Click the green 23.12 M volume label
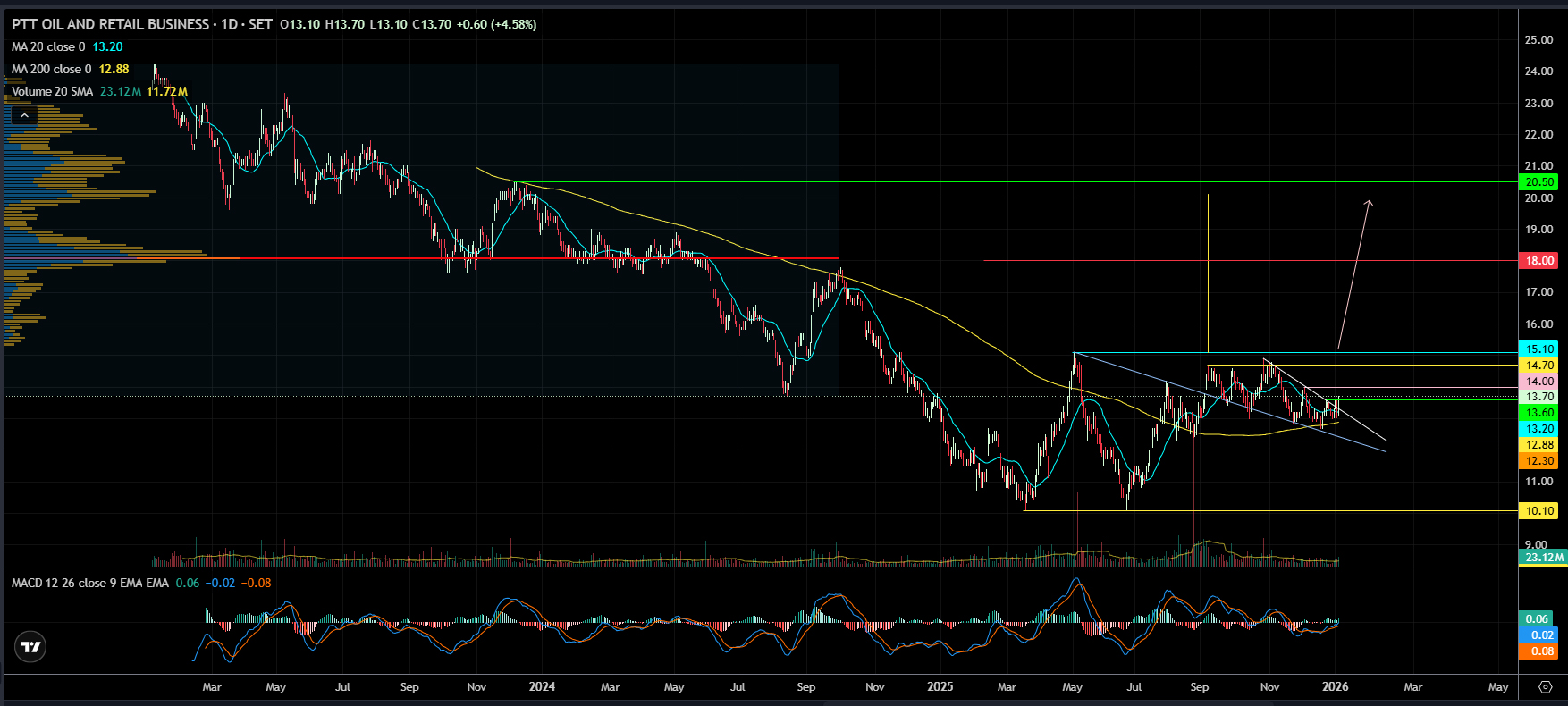The image size is (1568, 706). coord(1543,557)
